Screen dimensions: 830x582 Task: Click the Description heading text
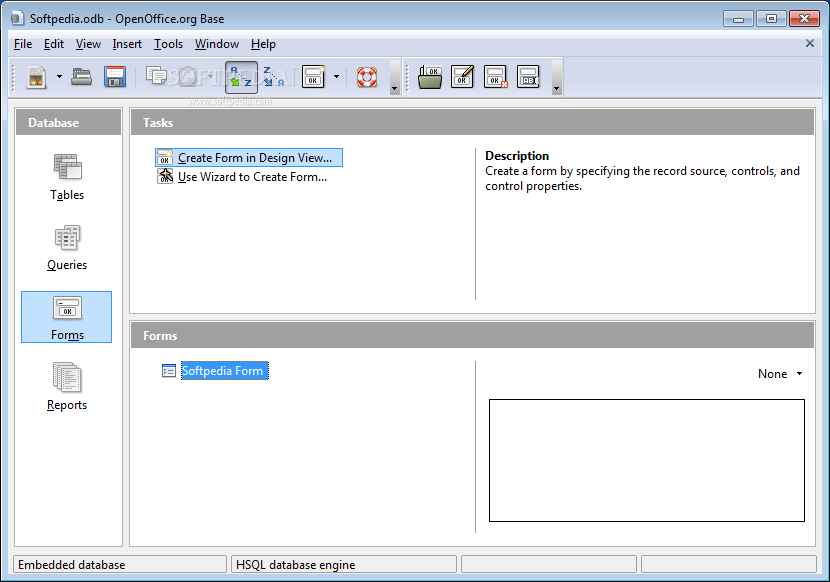(x=517, y=156)
